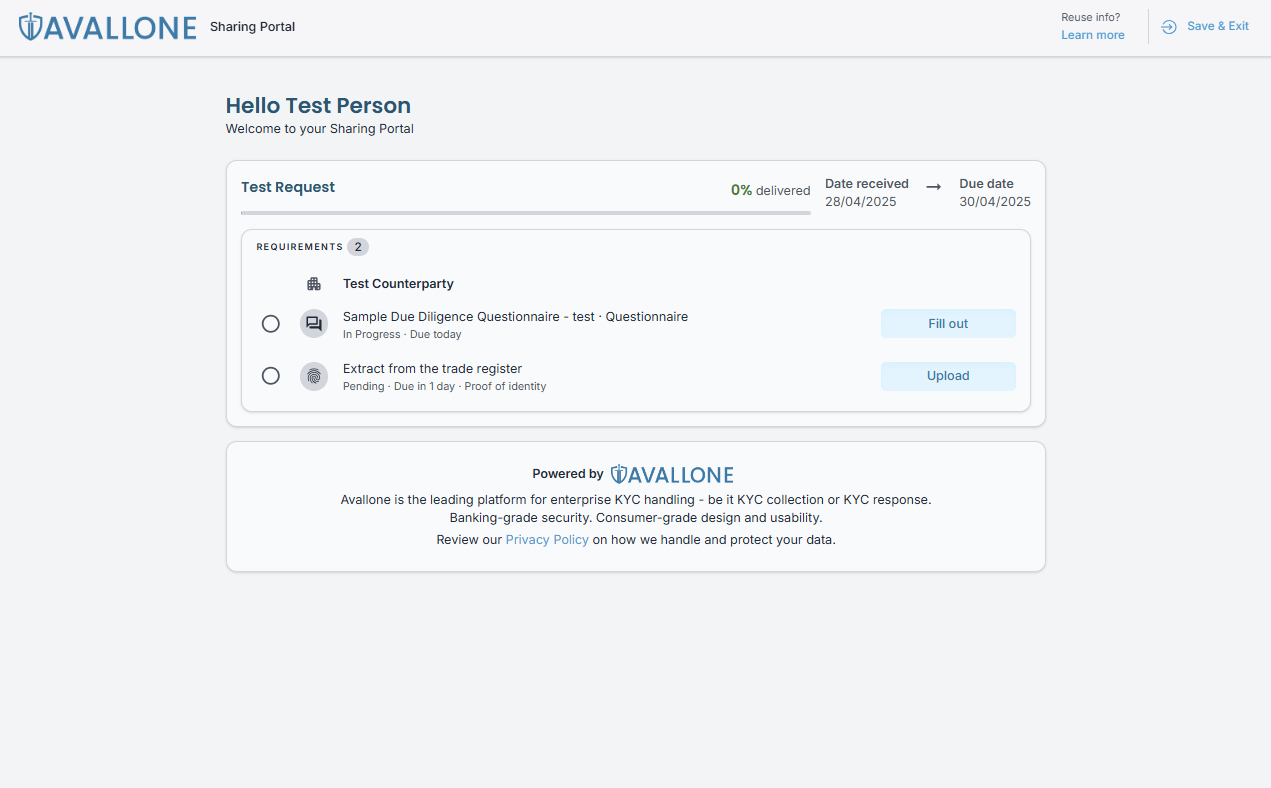Click the Test Request progress bar
The height and width of the screenshot is (788, 1271).
526,213
